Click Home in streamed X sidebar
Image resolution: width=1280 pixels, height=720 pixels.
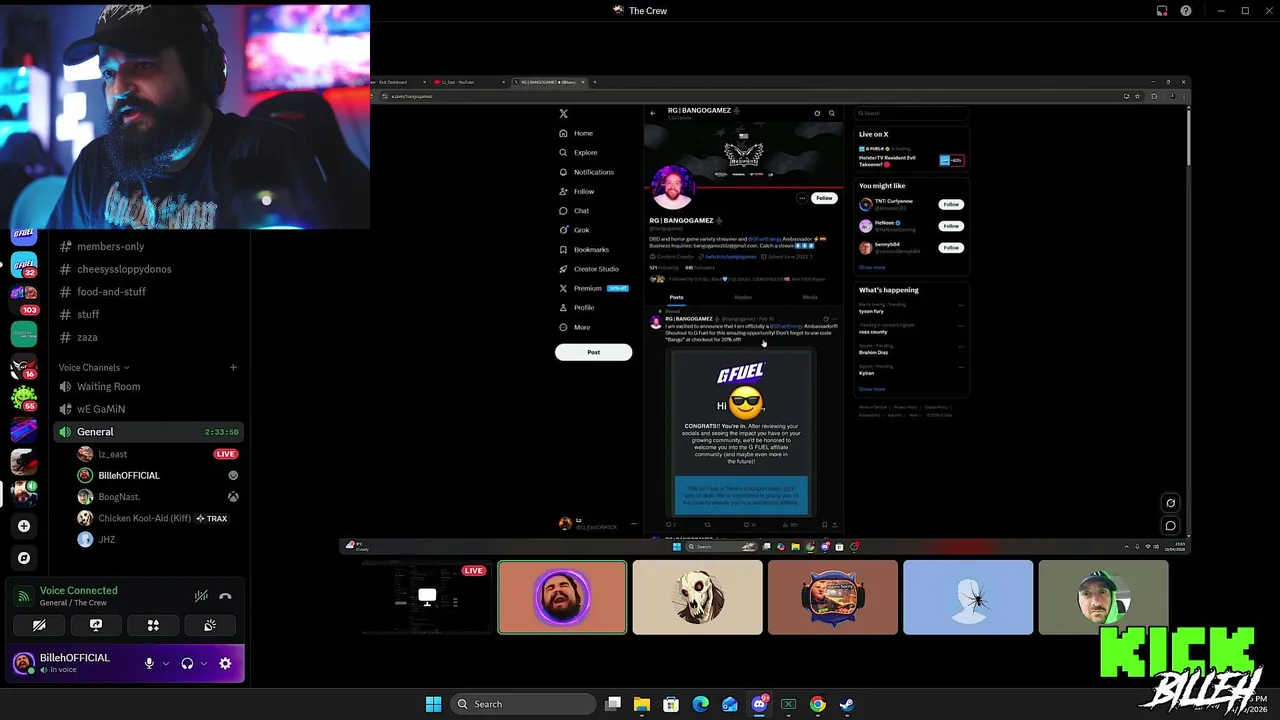coord(577,133)
